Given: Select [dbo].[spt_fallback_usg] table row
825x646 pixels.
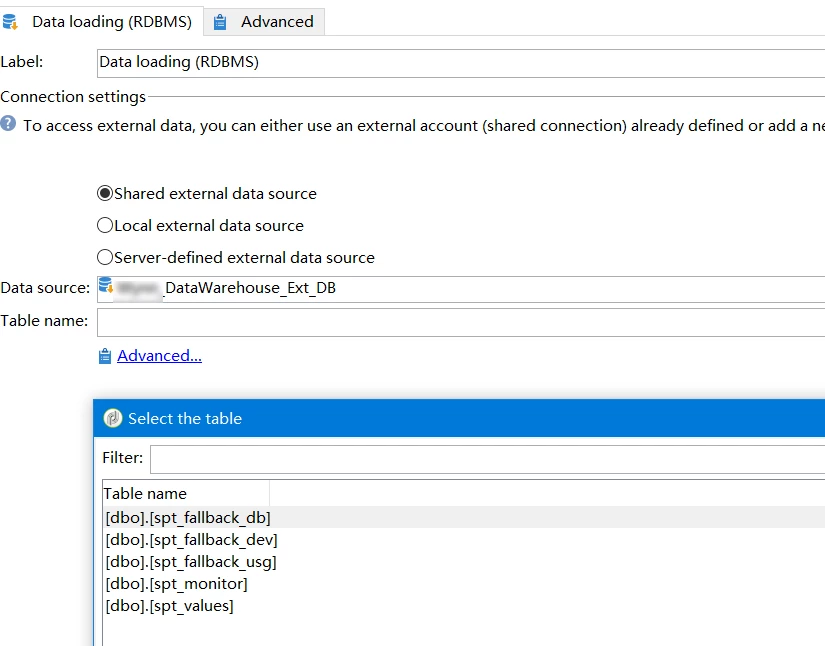Looking at the screenshot, I should coord(464,562).
